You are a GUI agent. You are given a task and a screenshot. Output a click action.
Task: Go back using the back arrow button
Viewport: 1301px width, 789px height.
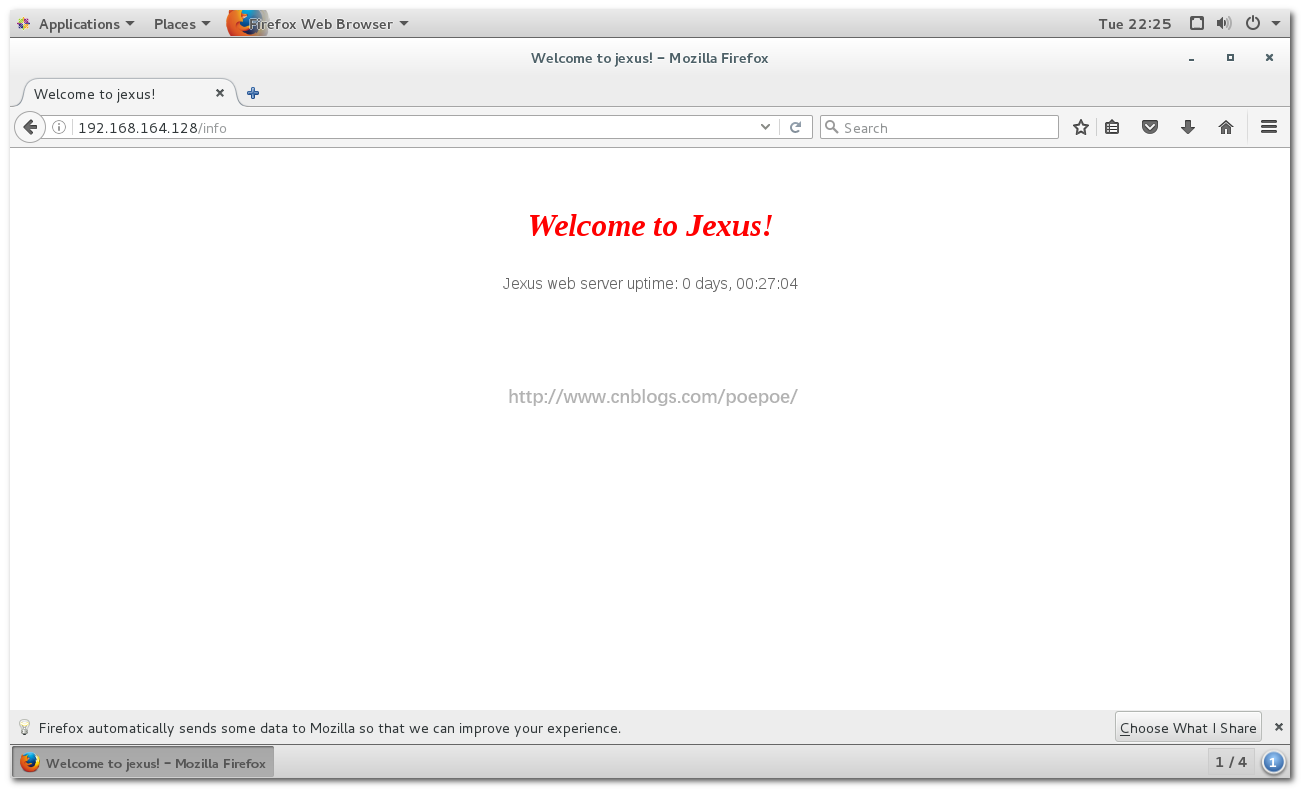[x=30, y=127]
